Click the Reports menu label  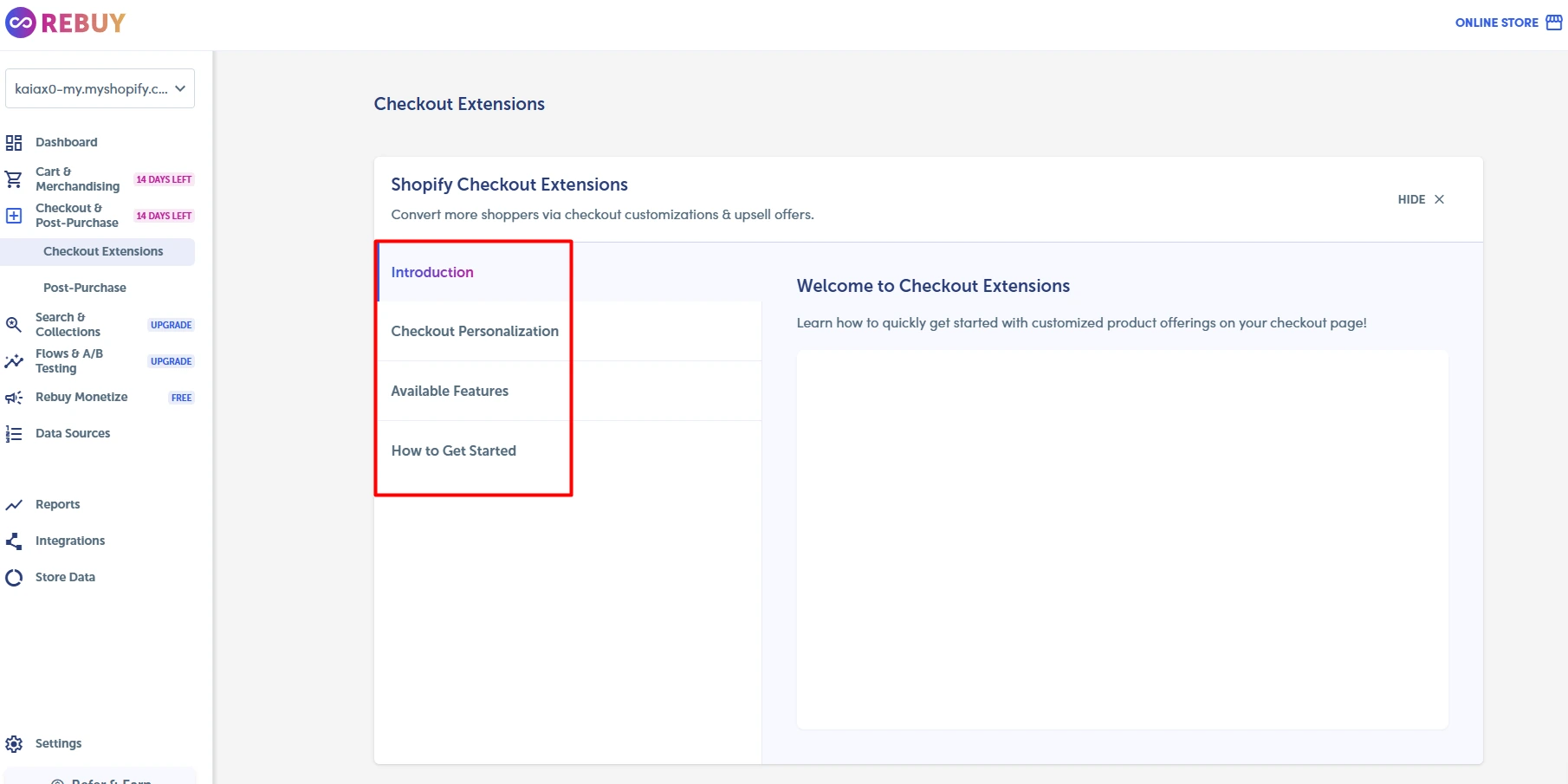[57, 504]
